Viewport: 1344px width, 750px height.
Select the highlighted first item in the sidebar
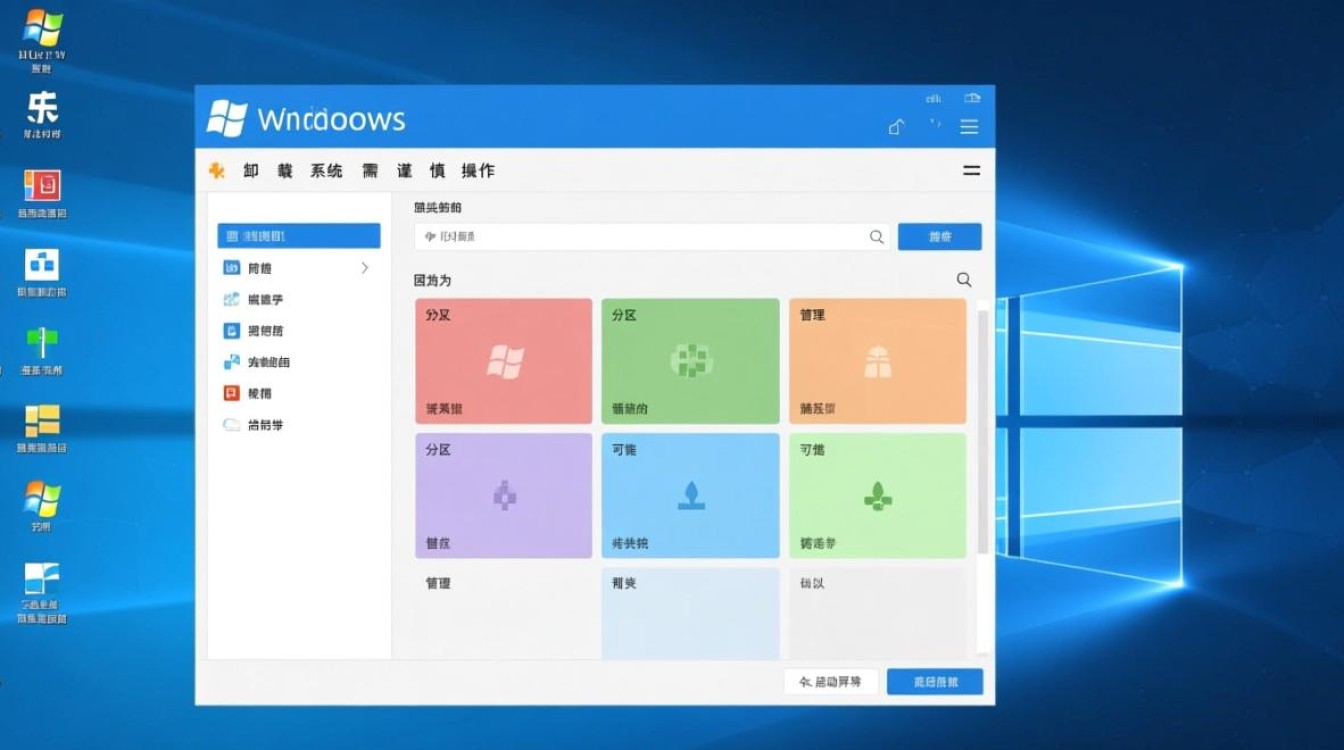tap(297, 235)
